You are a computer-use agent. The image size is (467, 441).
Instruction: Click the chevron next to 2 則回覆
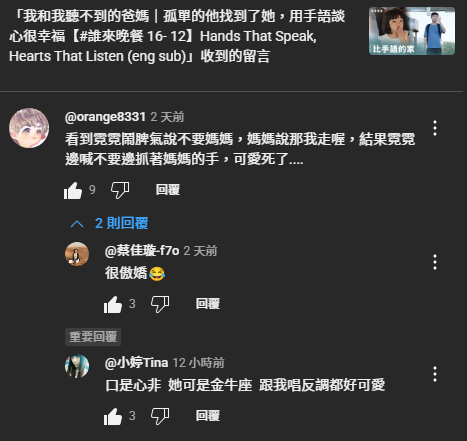(77, 224)
